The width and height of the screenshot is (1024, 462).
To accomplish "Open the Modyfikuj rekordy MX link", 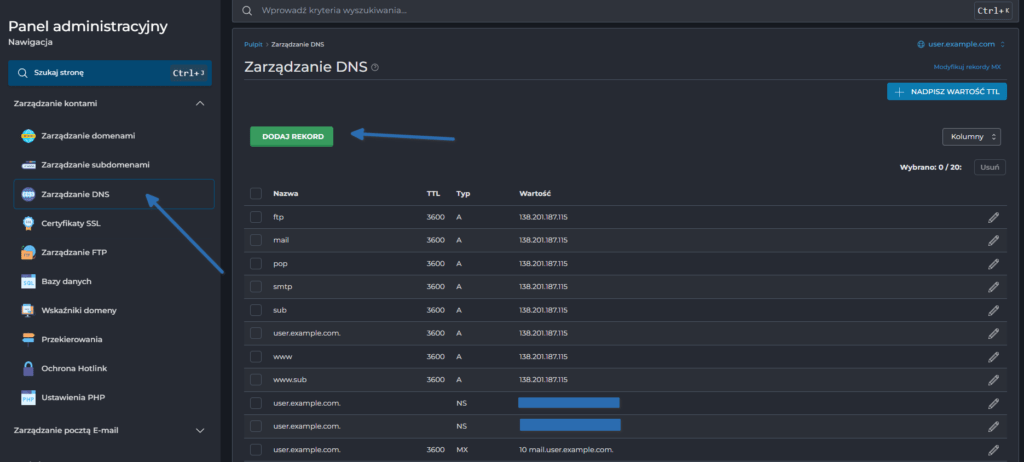I will (x=966, y=67).
